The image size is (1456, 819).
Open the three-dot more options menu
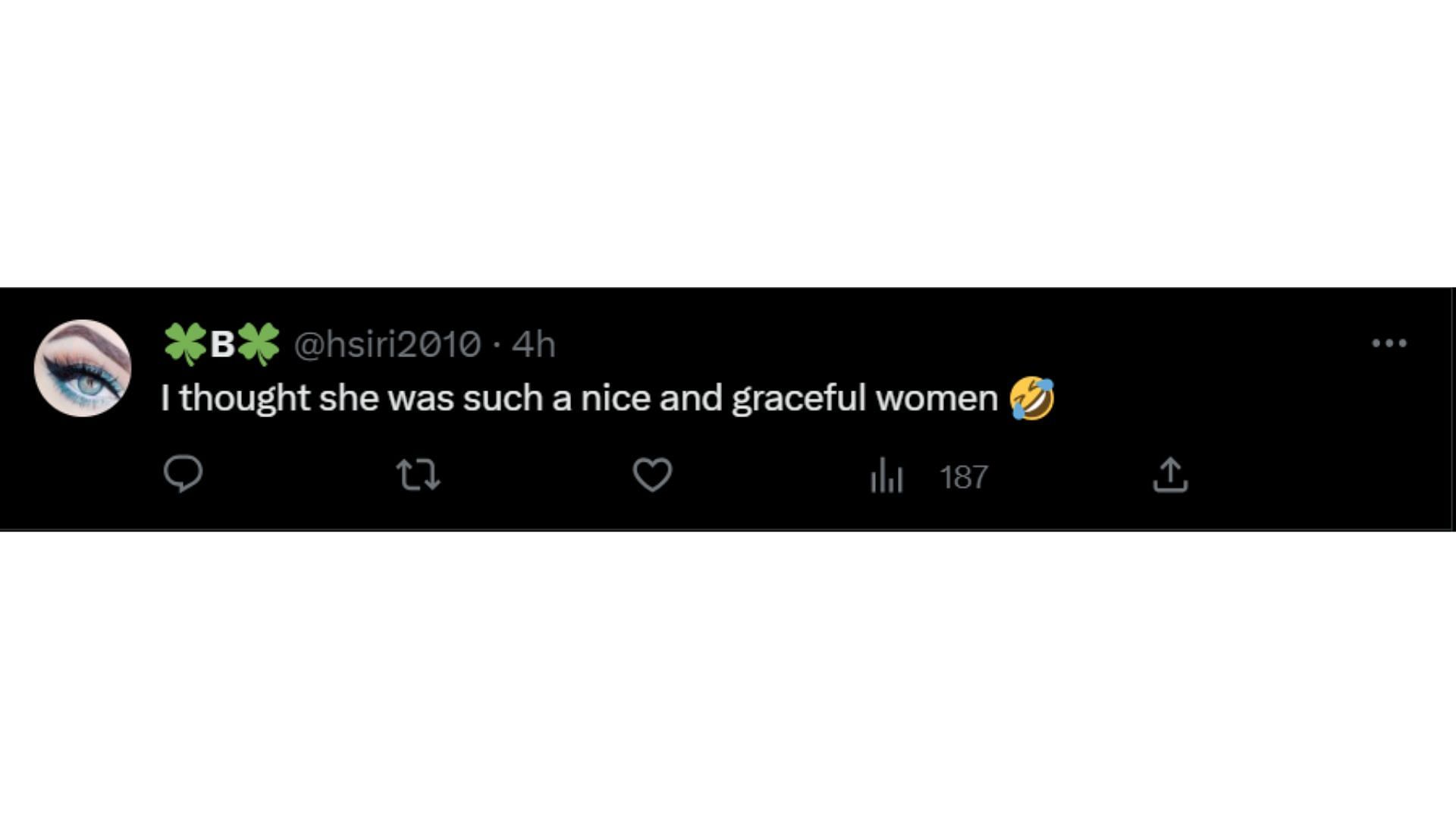[1389, 344]
